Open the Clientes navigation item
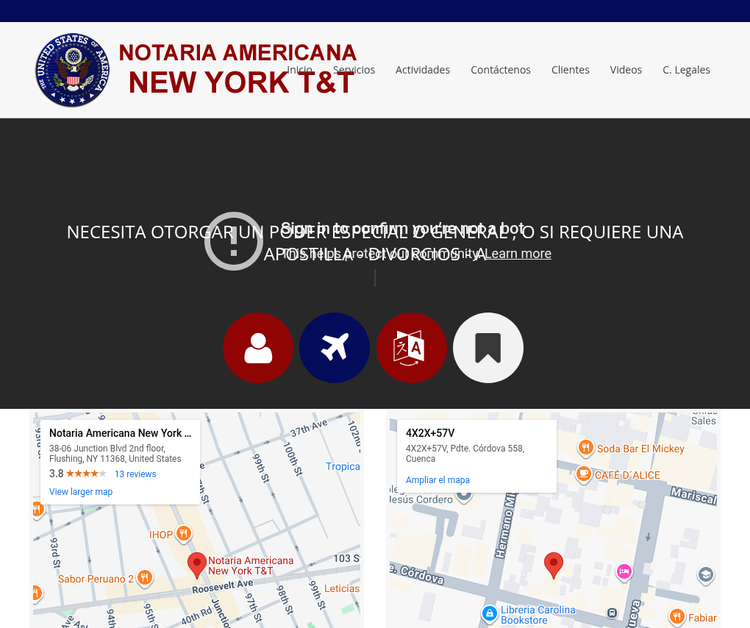Image resolution: width=750 pixels, height=628 pixels. point(570,70)
